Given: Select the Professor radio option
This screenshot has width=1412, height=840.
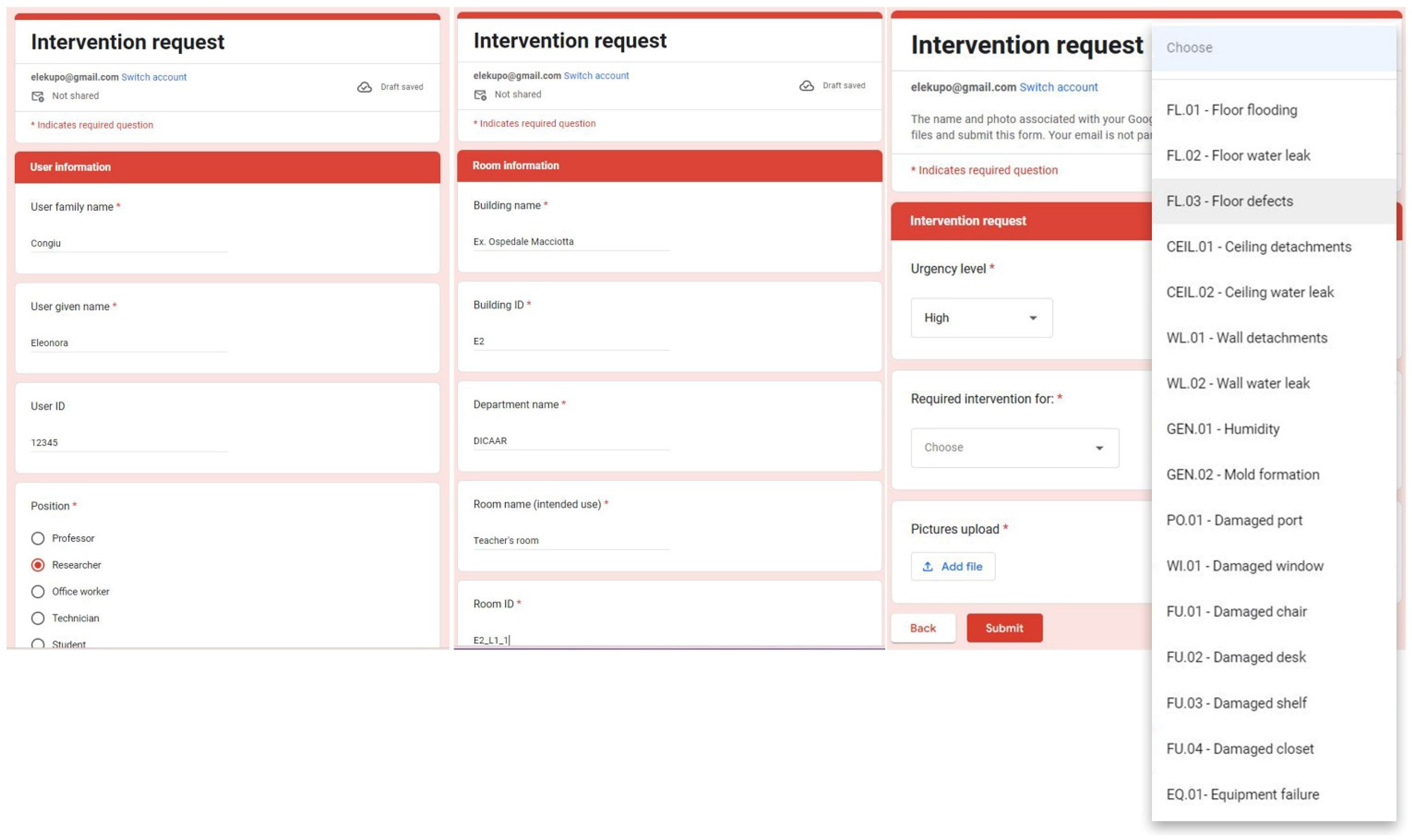Looking at the screenshot, I should point(38,538).
